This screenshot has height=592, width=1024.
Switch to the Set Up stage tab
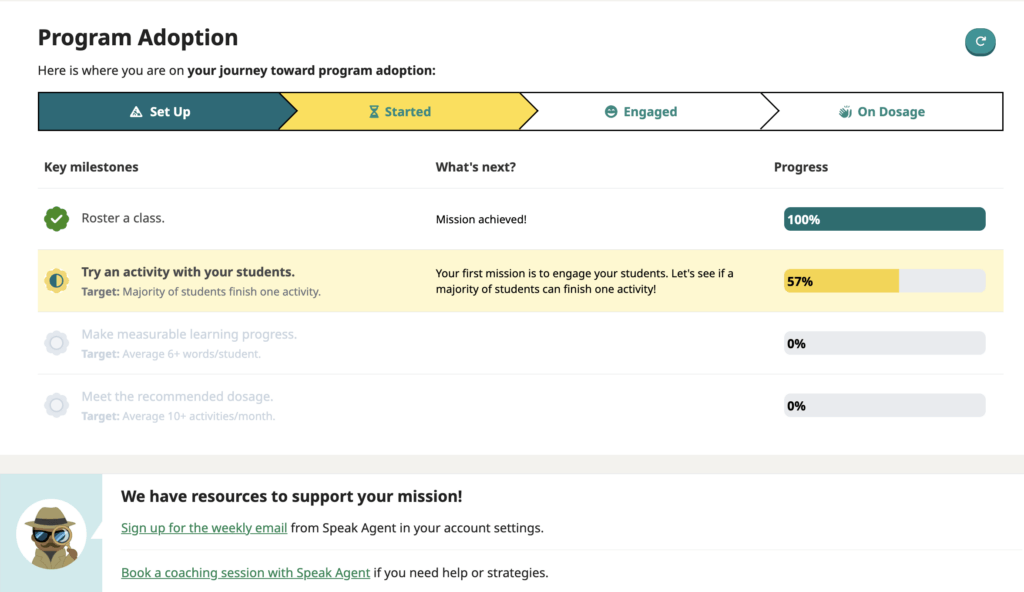[160, 111]
